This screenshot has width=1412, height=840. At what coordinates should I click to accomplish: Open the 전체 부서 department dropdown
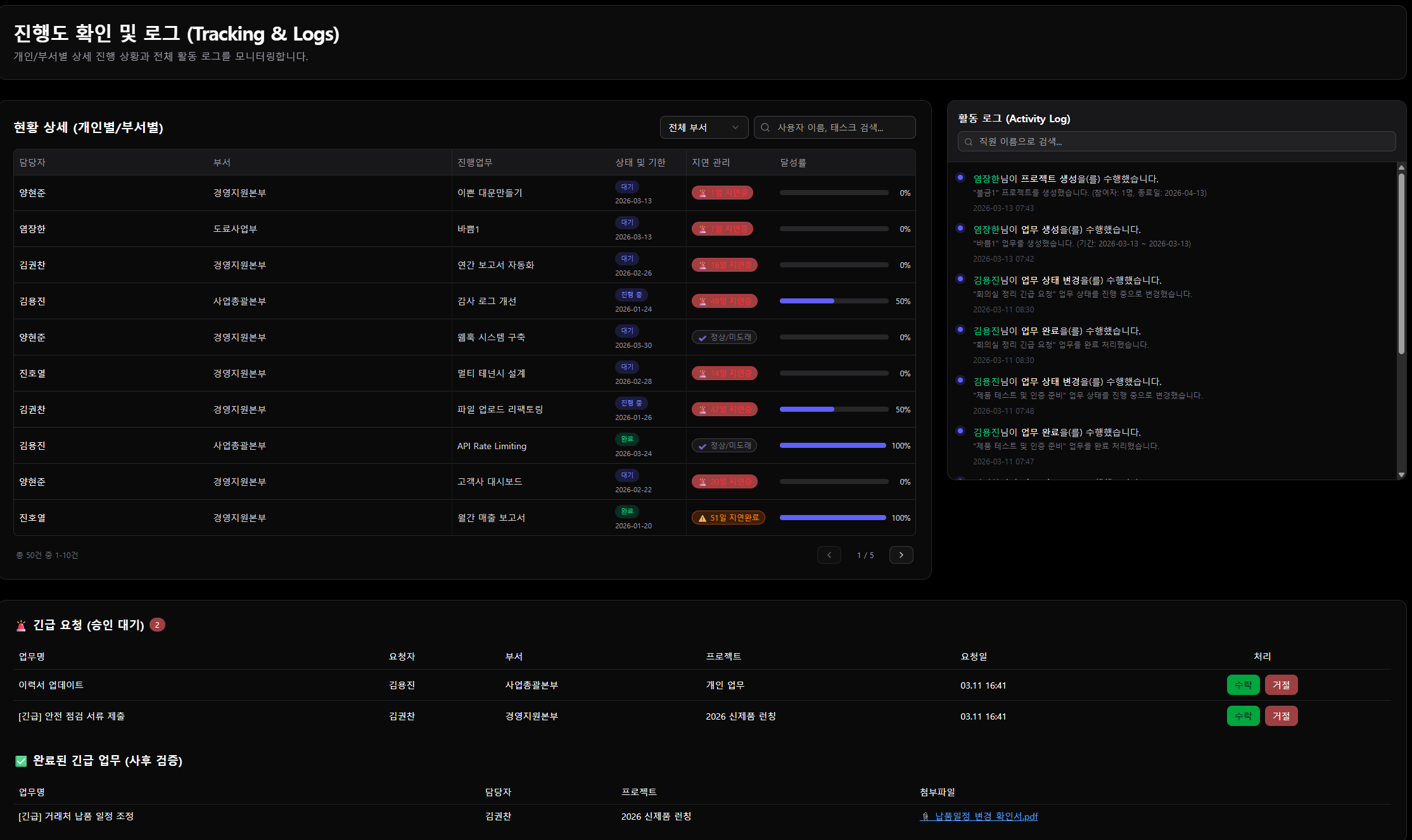pyautogui.click(x=703, y=127)
